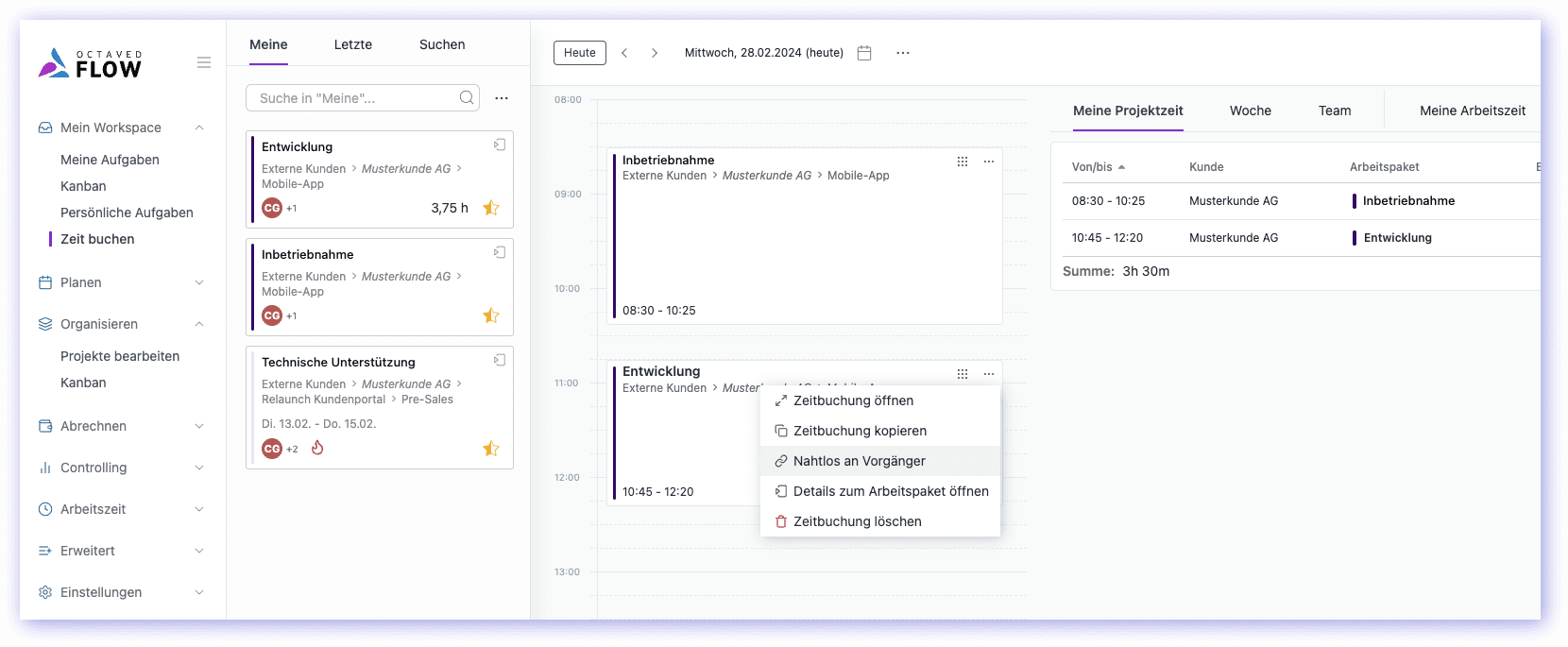Collapse the Mein Workspace section

tap(198, 128)
